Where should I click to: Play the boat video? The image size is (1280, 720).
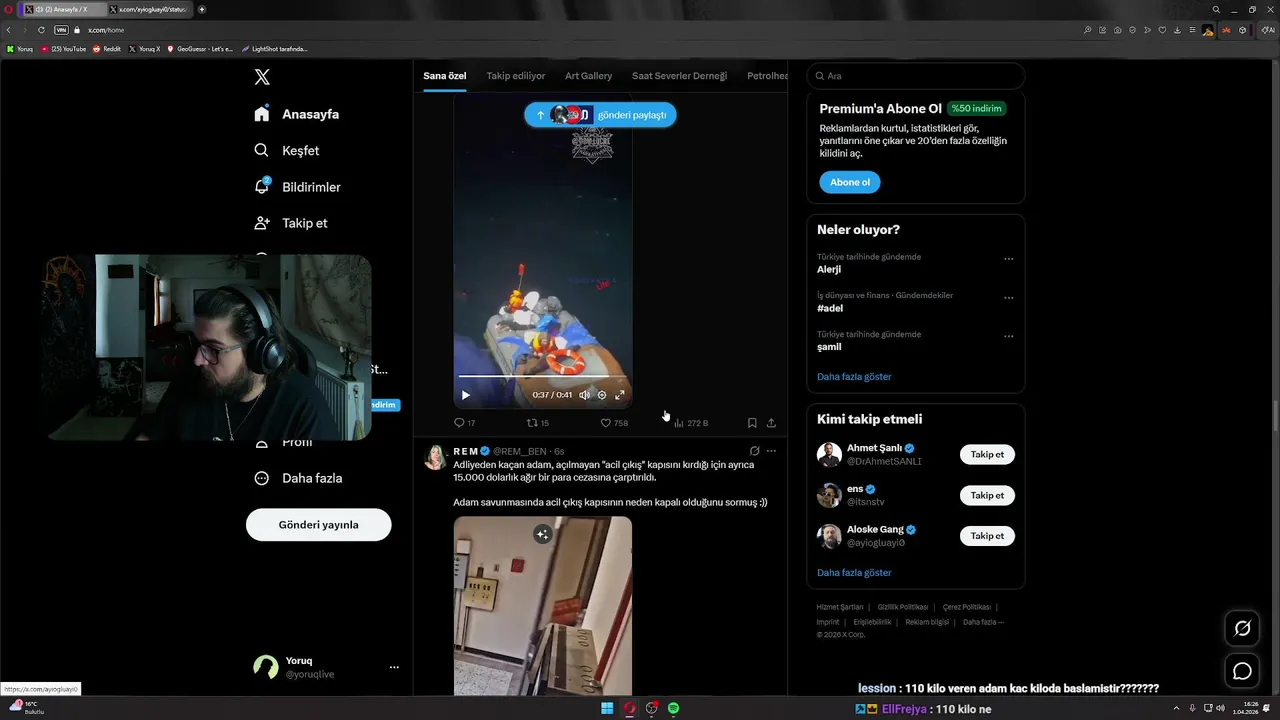pyautogui.click(x=465, y=395)
